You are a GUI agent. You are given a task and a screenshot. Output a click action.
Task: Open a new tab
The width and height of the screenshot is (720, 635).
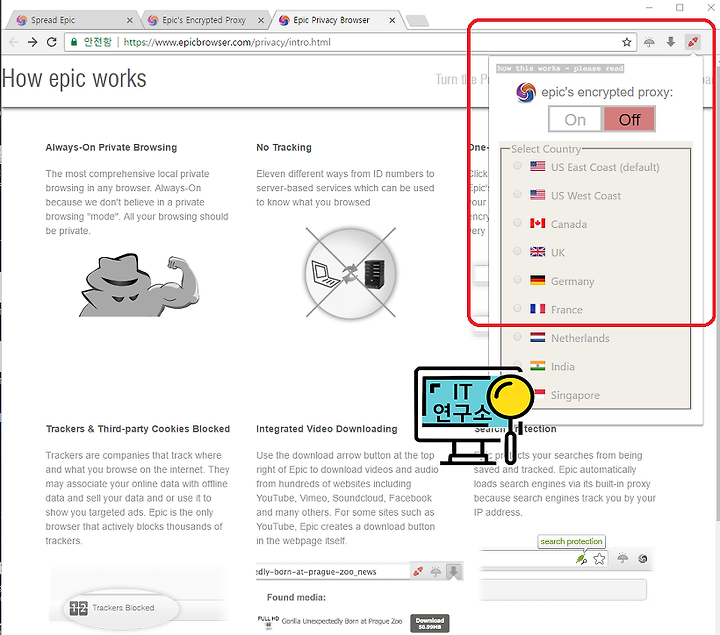tap(417, 21)
